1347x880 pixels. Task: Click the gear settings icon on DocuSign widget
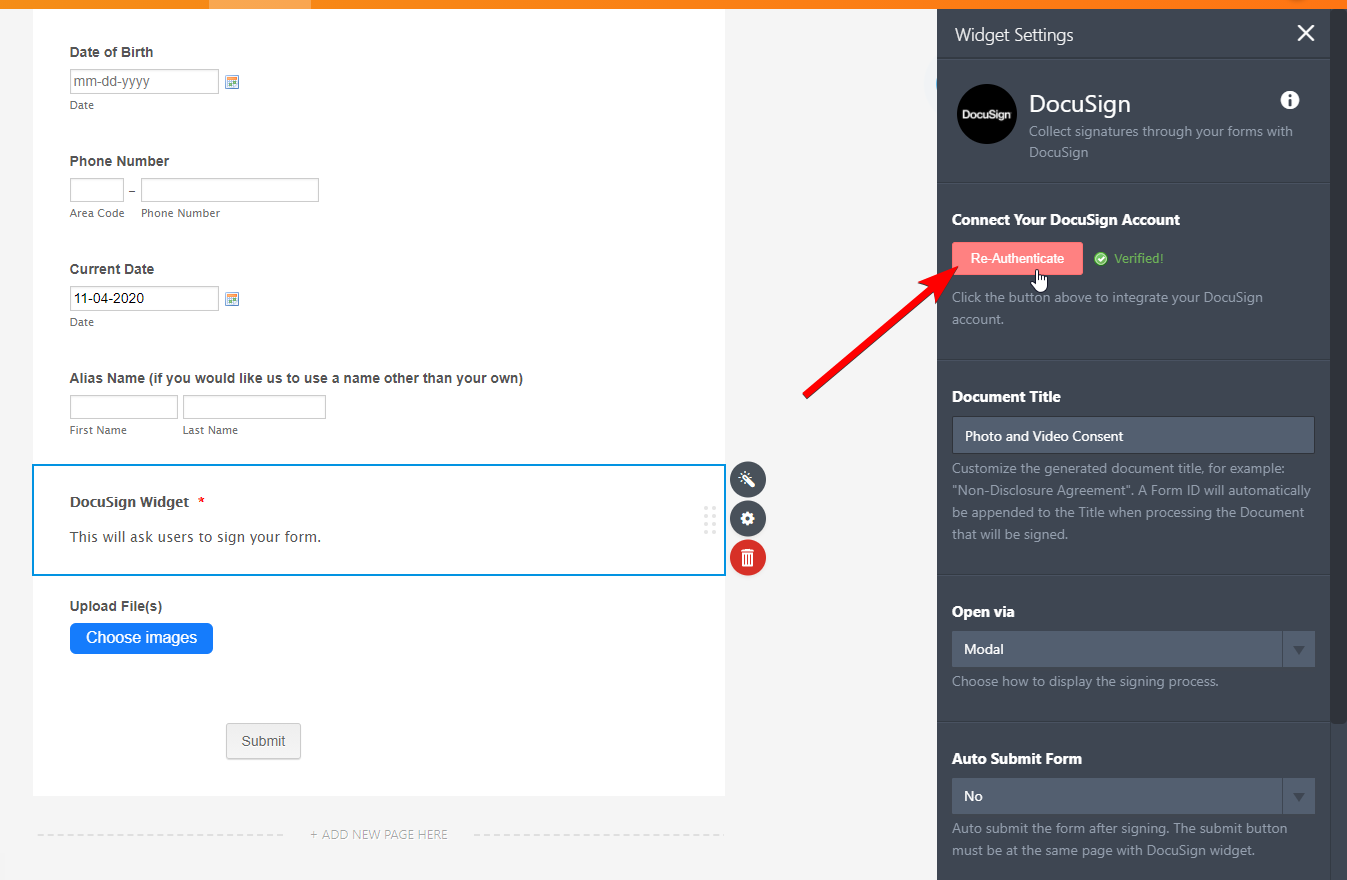[747, 519]
